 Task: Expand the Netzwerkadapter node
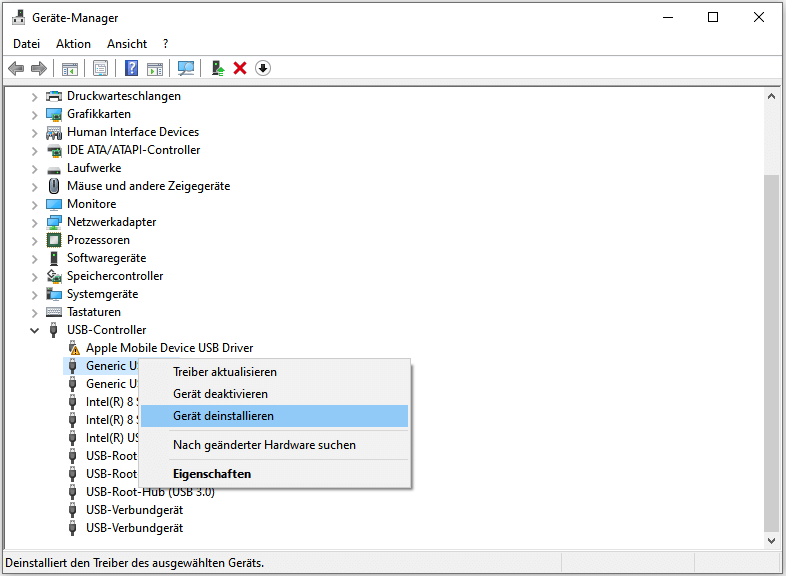pyautogui.click(x=34, y=223)
